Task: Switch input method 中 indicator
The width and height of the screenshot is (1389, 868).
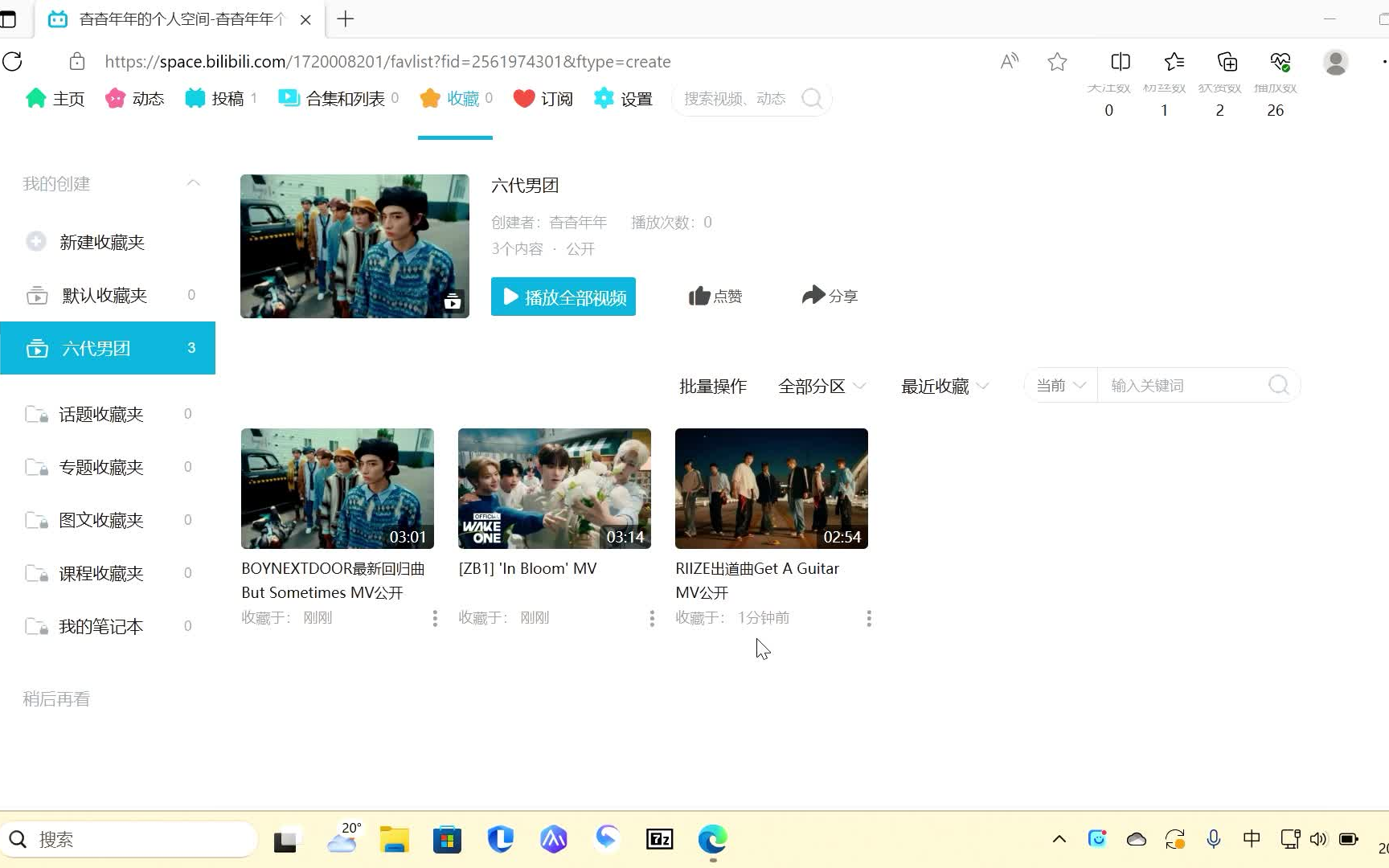Action: point(1252,839)
